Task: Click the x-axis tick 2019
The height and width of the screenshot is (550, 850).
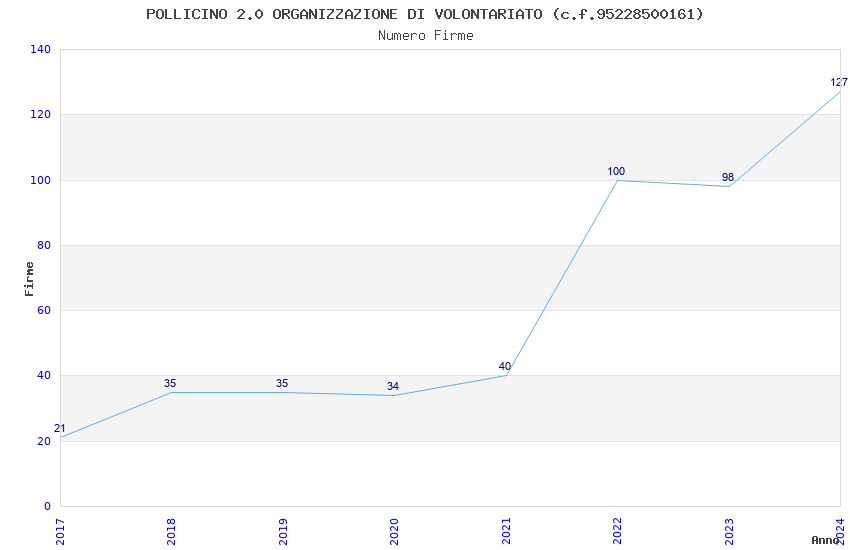Action: (x=283, y=531)
